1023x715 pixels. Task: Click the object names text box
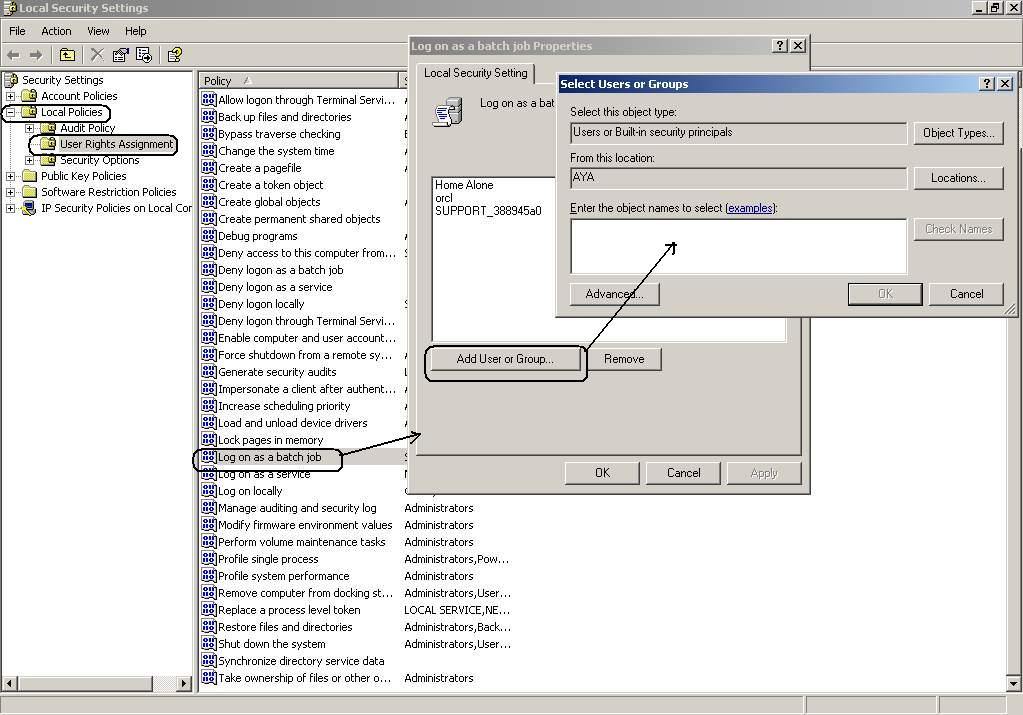(738, 246)
